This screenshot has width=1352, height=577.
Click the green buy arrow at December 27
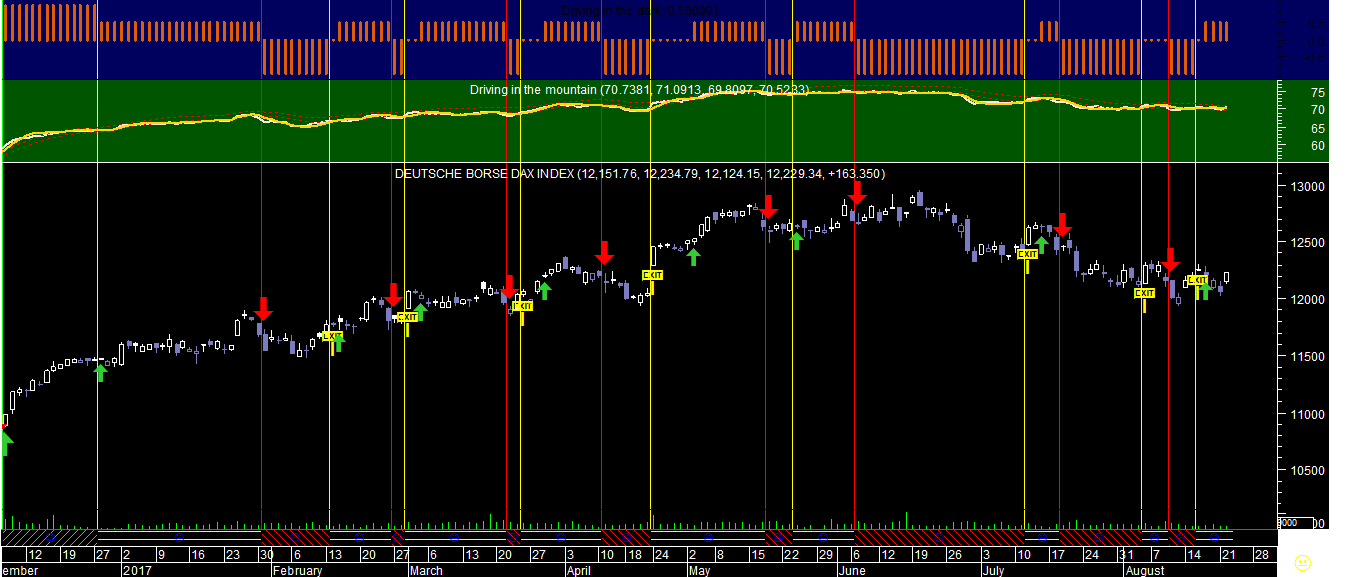tap(100, 371)
